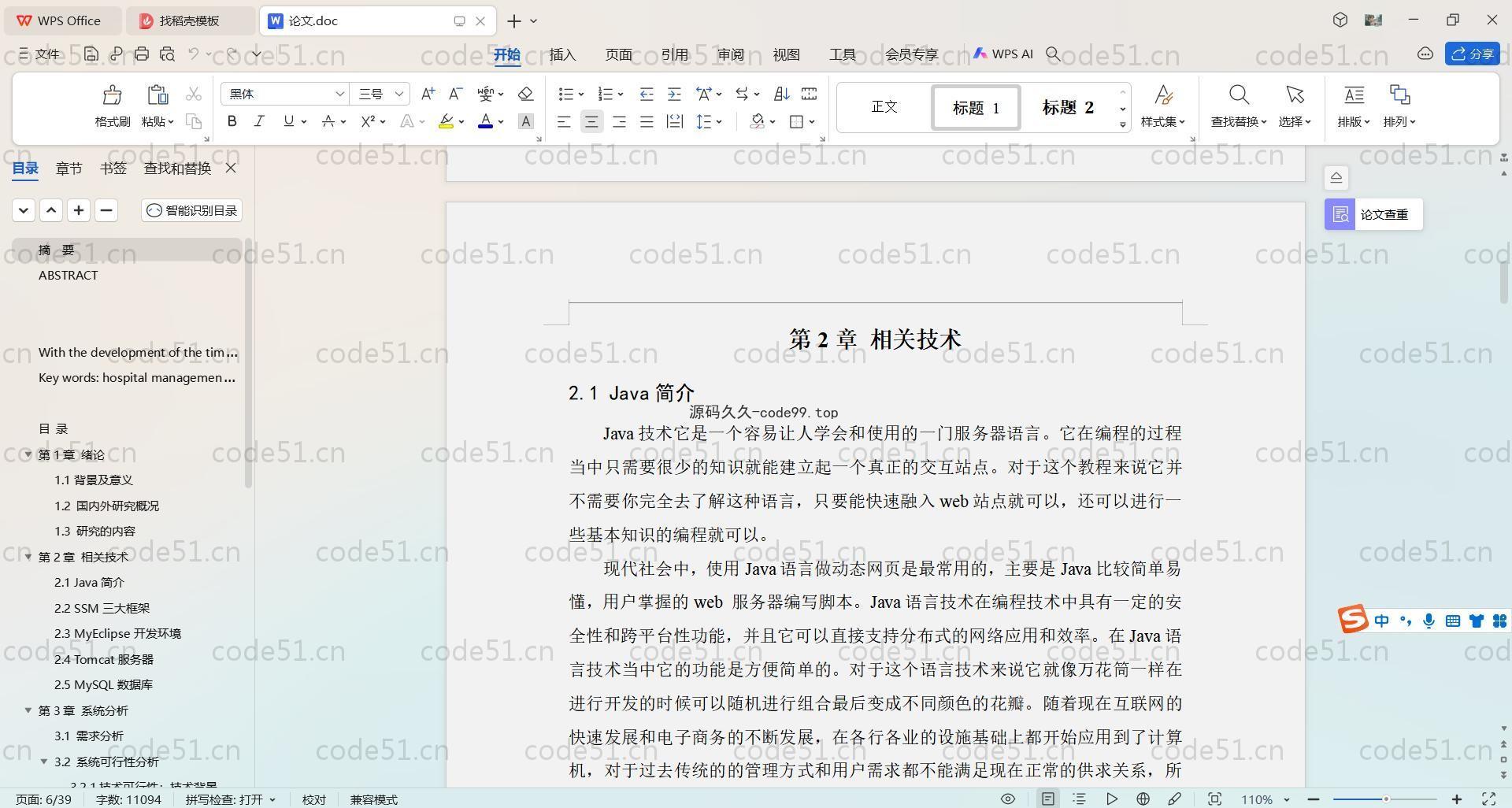Open the font size dropdown (三号)
The image size is (1512, 808).
tap(399, 94)
